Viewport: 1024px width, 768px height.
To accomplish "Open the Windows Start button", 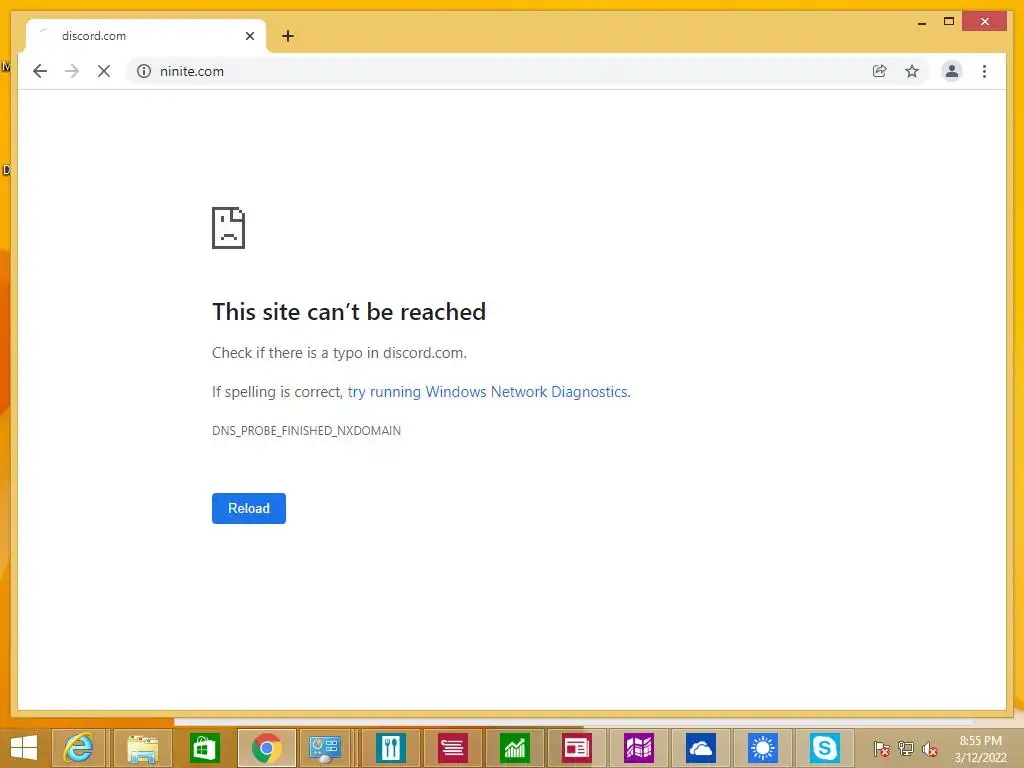I will click(24, 748).
